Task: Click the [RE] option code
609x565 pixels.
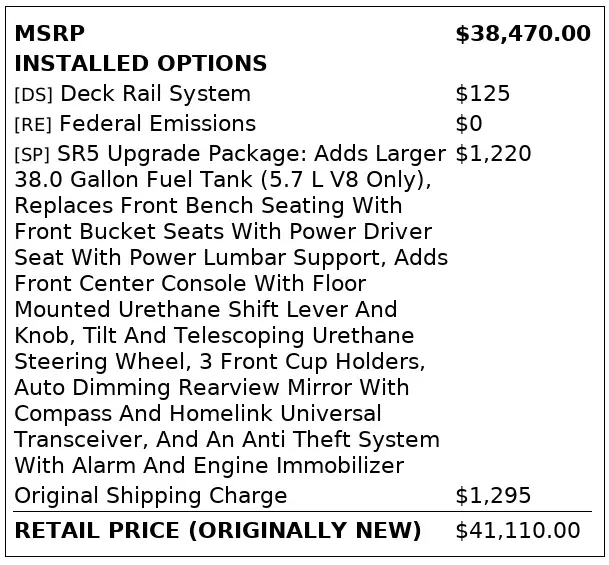Action: click(x=33, y=125)
